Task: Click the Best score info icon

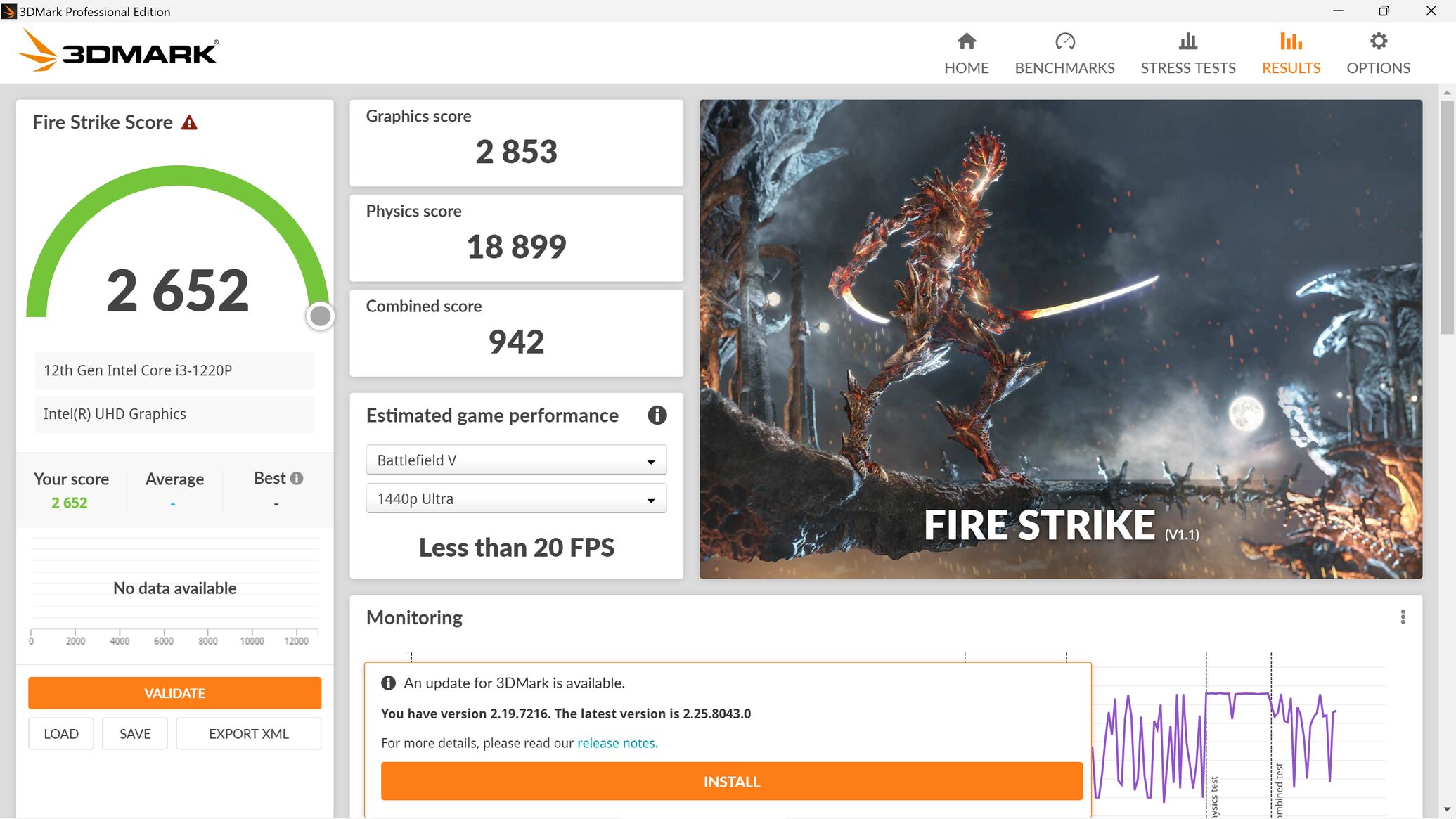Action: click(297, 478)
